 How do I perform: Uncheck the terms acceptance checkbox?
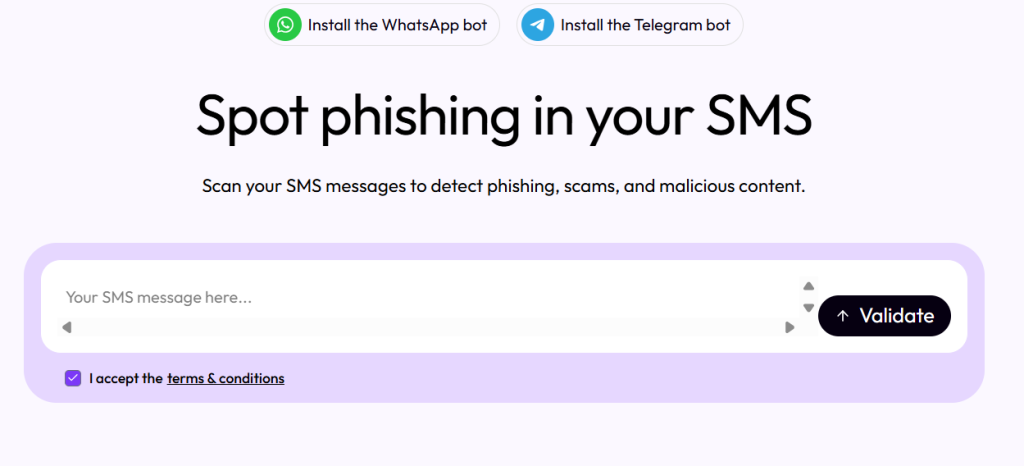point(73,378)
